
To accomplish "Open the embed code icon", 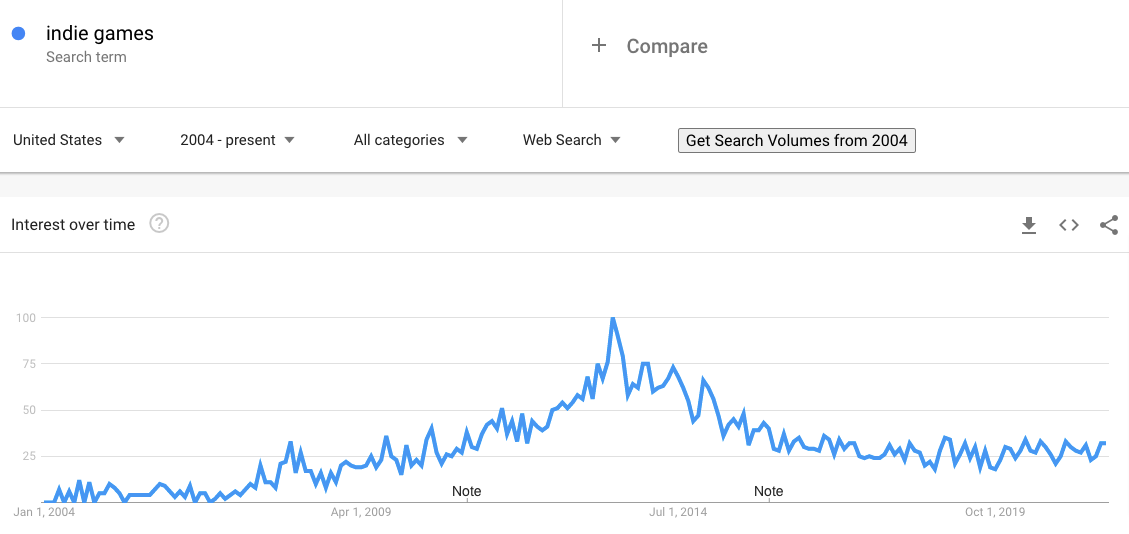I will click(x=1069, y=225).
